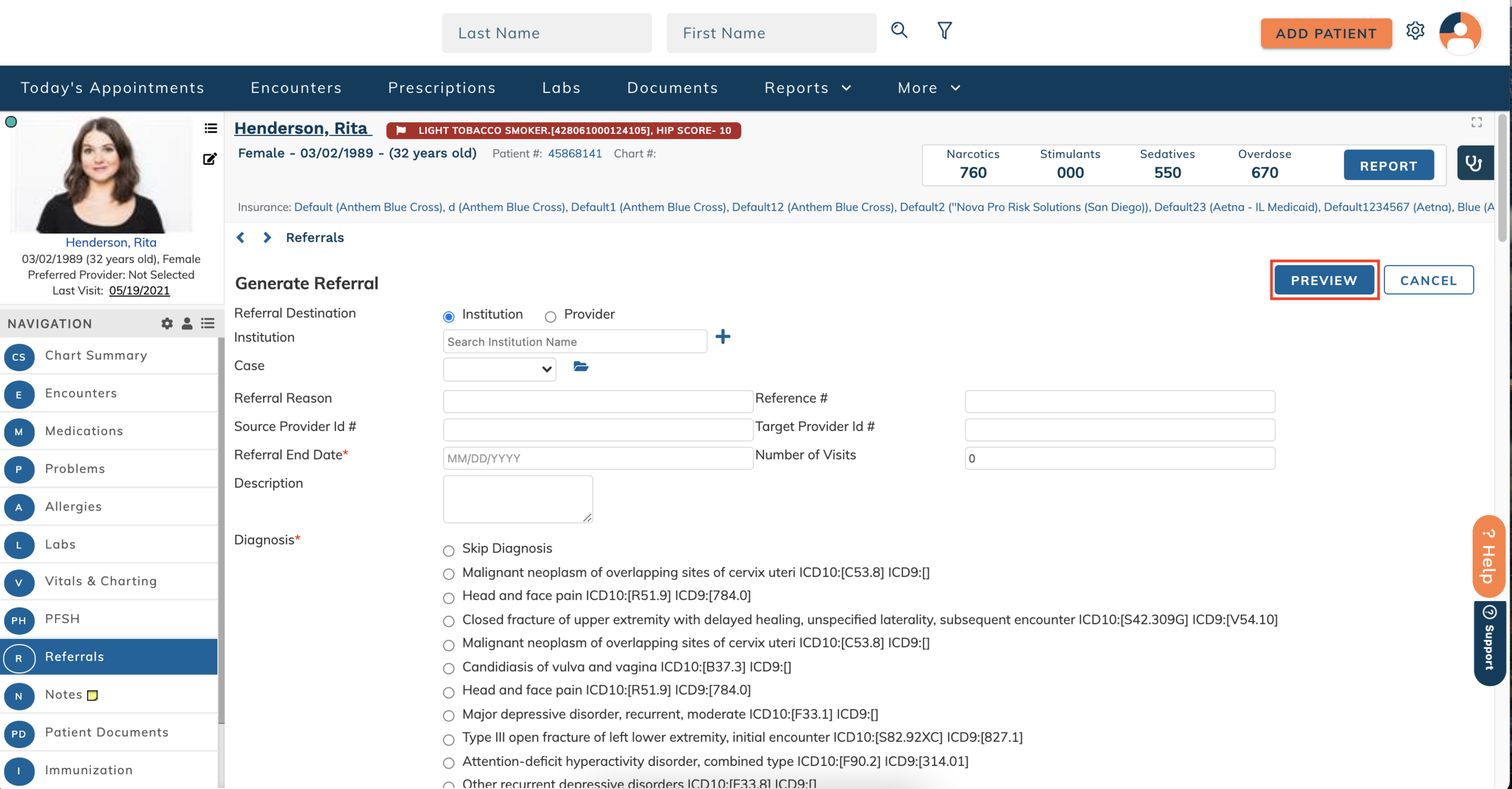The width and height of the screenshot is (1512, 789).
Task: Click the PREVIEW button
Action: click(x=1323, y=281)
